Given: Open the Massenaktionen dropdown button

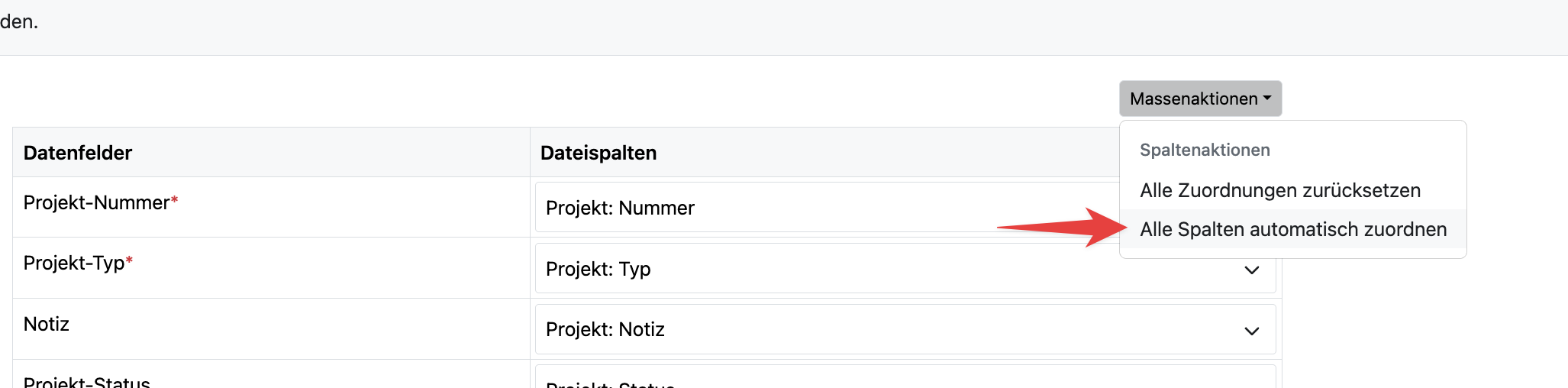Looking at the screenshot, I should 1193,99.
